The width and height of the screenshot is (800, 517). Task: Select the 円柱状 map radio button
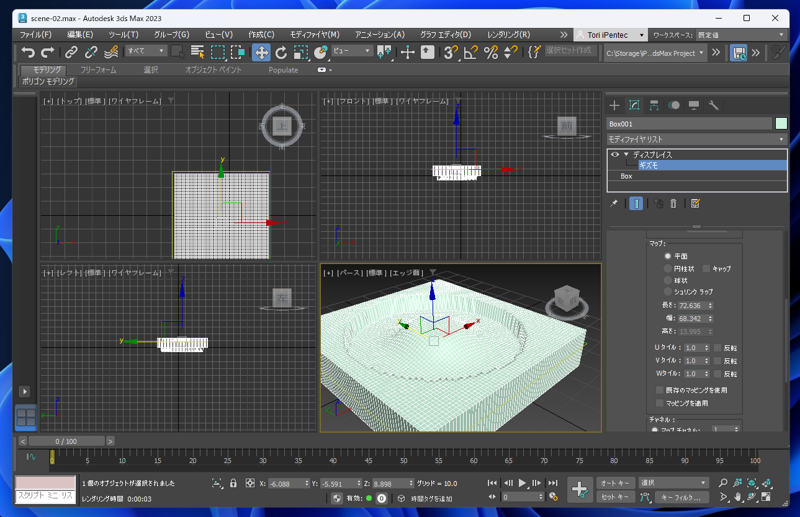(667, 268)
